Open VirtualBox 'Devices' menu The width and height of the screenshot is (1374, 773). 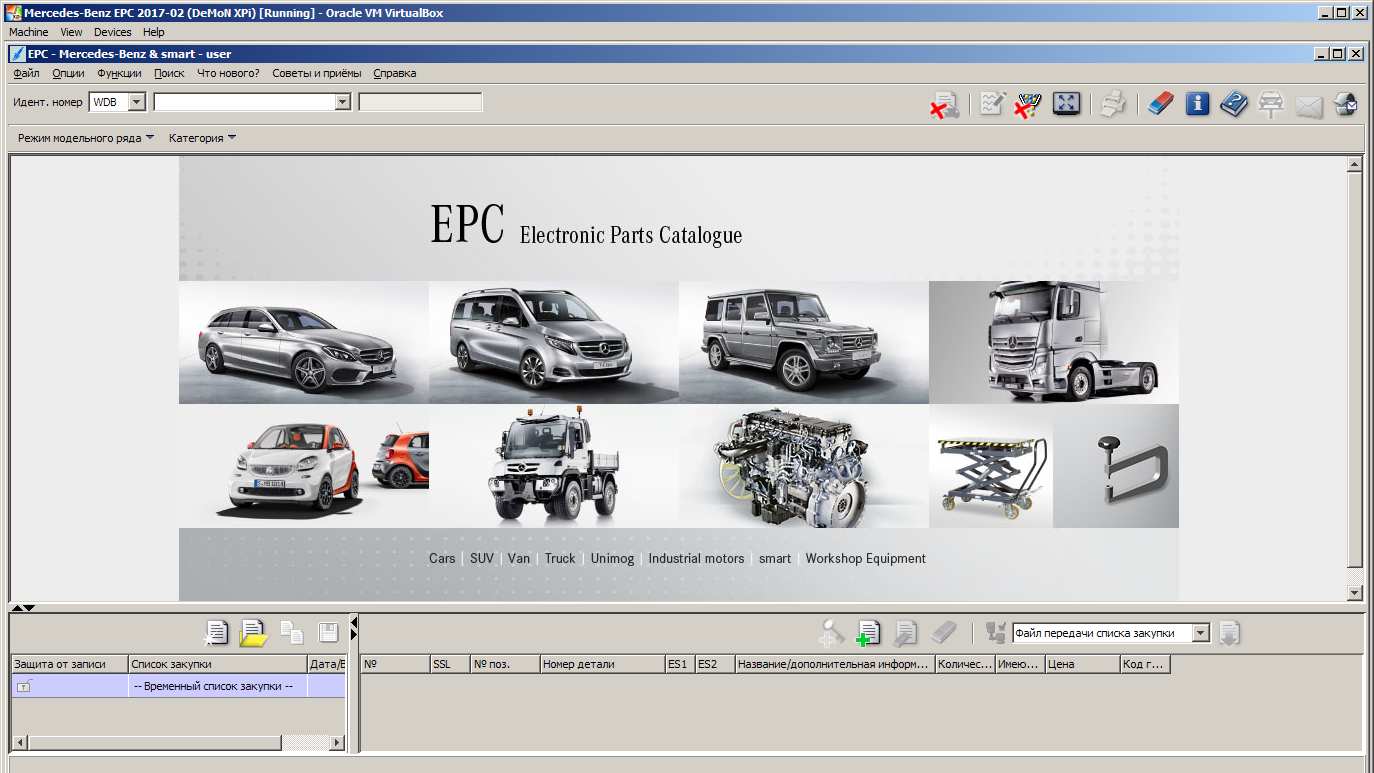tap(113, 32)
